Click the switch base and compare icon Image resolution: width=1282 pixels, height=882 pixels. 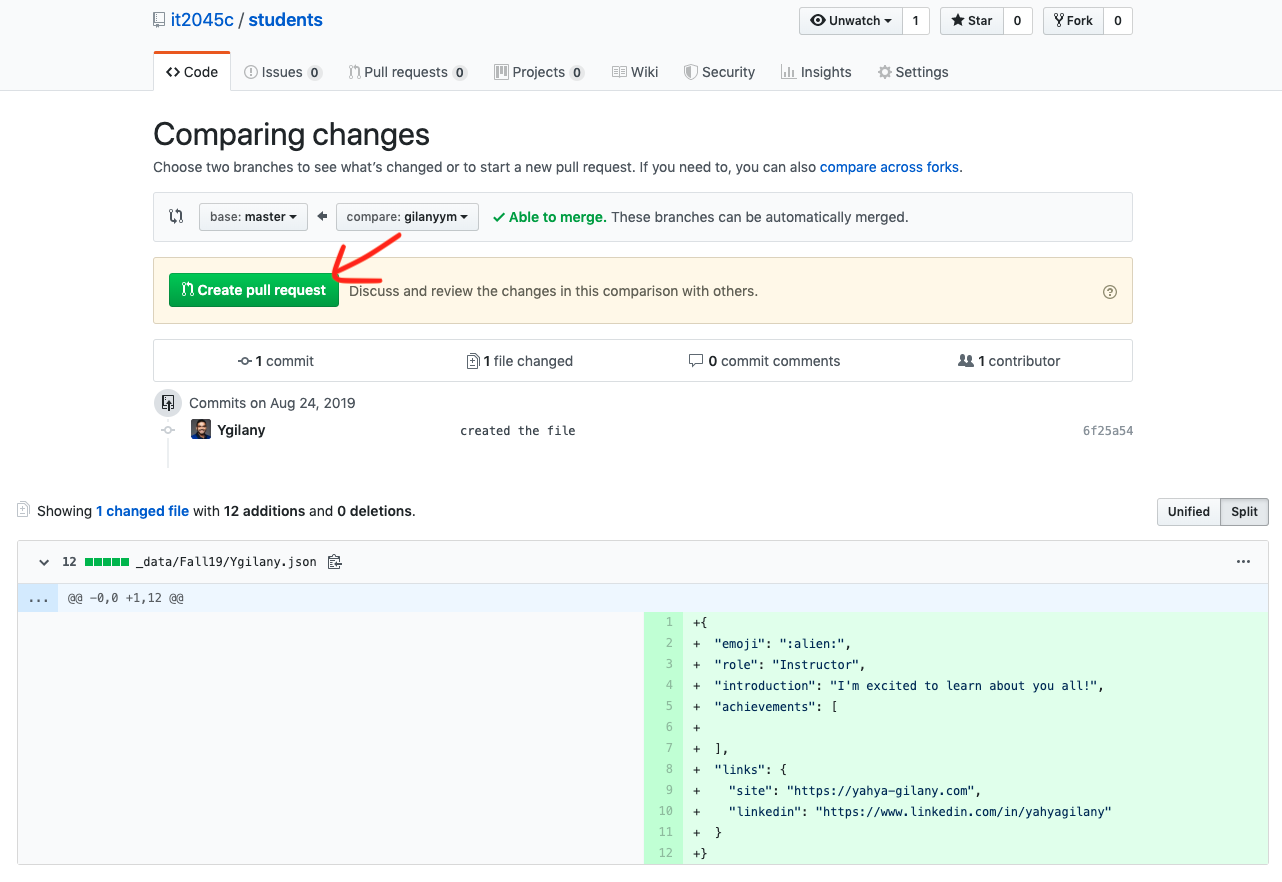(176, 216)
